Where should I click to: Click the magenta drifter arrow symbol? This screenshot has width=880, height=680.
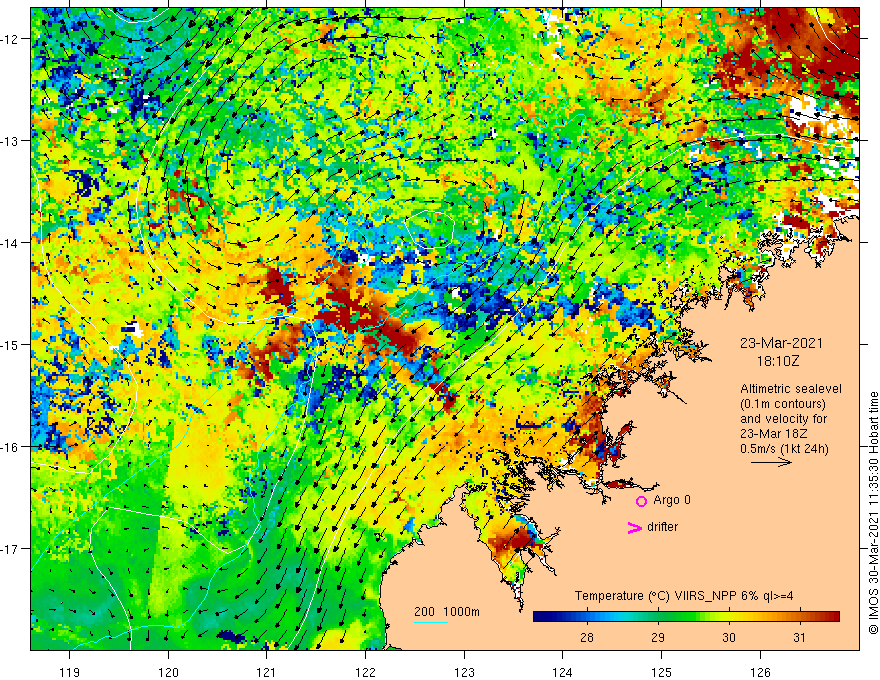(x=634, y=527)
